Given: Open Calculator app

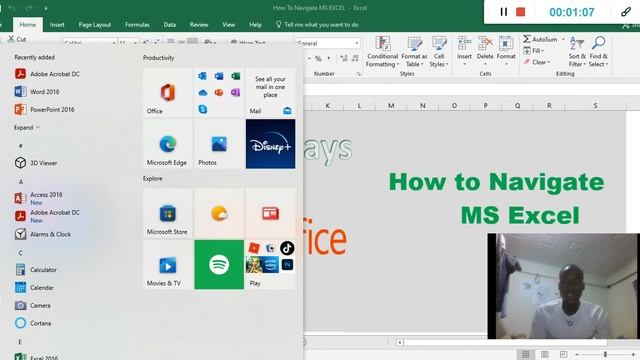Looking at the screenshot, I should click(x=36, y=270).
